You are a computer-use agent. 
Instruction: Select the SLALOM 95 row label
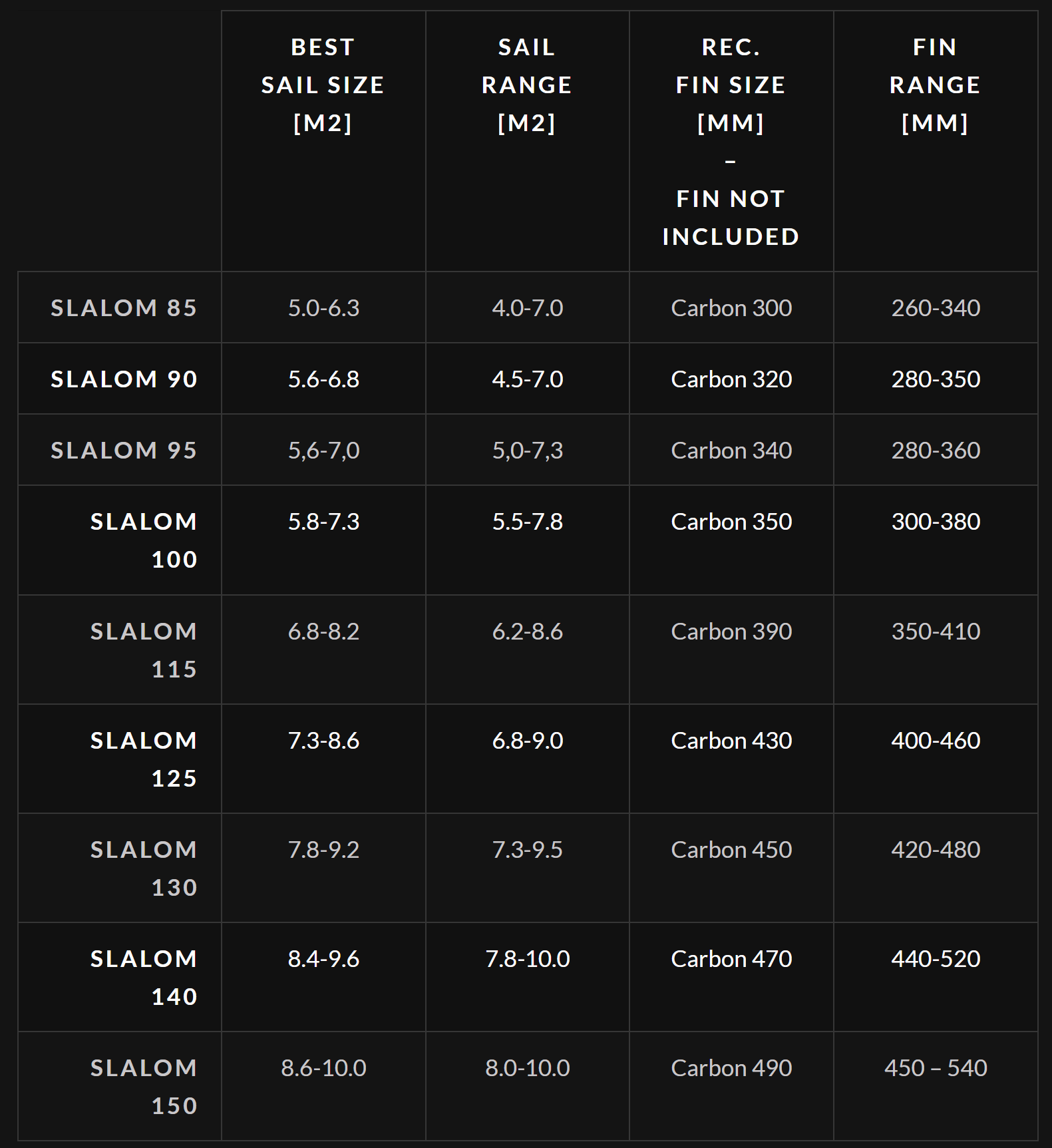[x=124, y=450]
